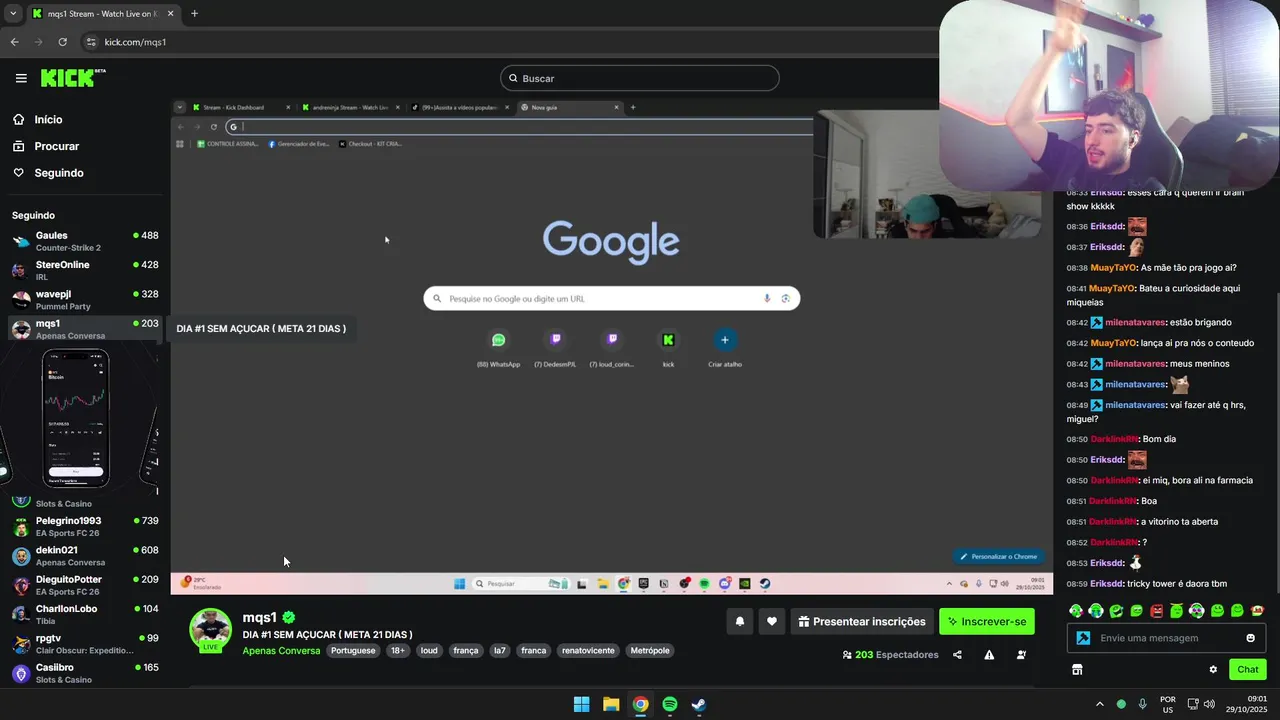Open the Kick hamburger sidebar menu
This screenshot has height=720, width=1280.
(21, 78)
